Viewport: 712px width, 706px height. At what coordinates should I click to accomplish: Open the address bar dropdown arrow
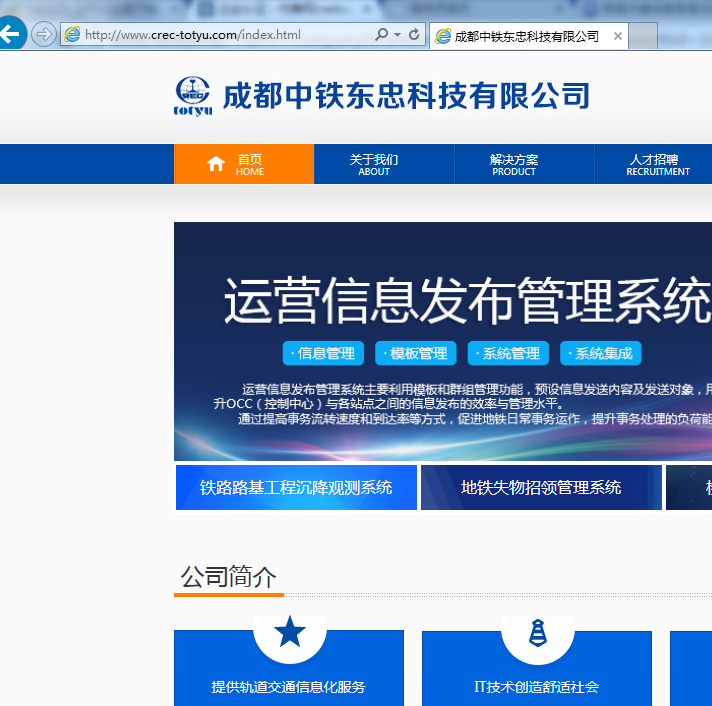click(x=398, y=35)
